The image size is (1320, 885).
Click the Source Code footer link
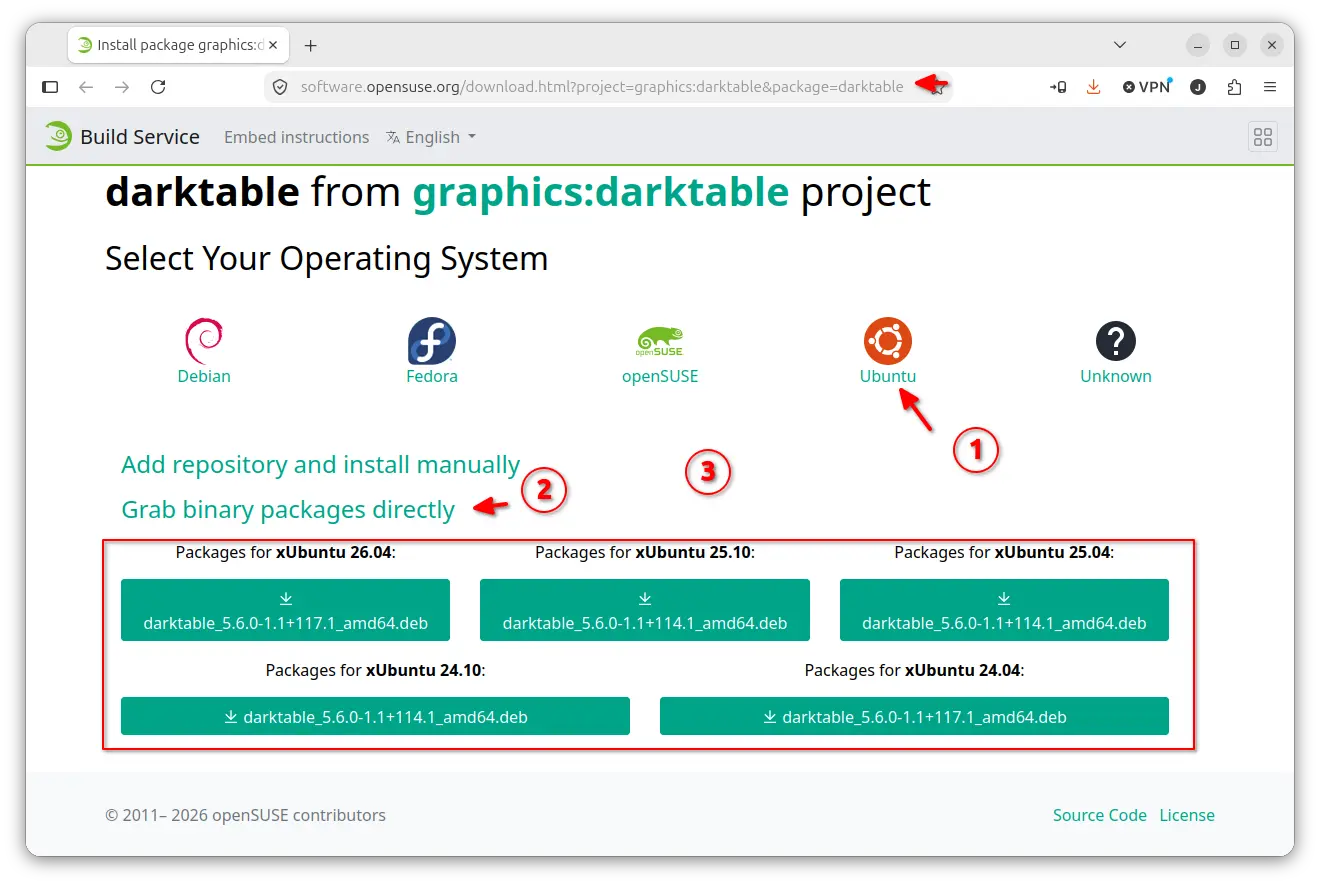(x=1100, y=815)
